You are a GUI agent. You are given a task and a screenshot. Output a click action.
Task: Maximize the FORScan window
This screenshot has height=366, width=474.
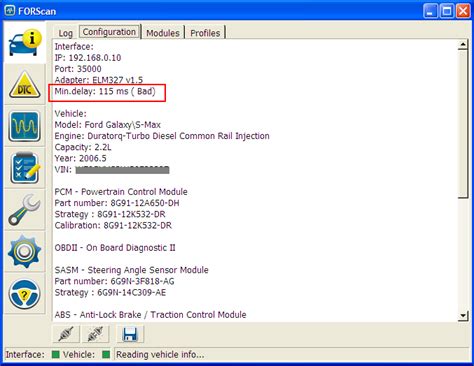tap(447, 11)
